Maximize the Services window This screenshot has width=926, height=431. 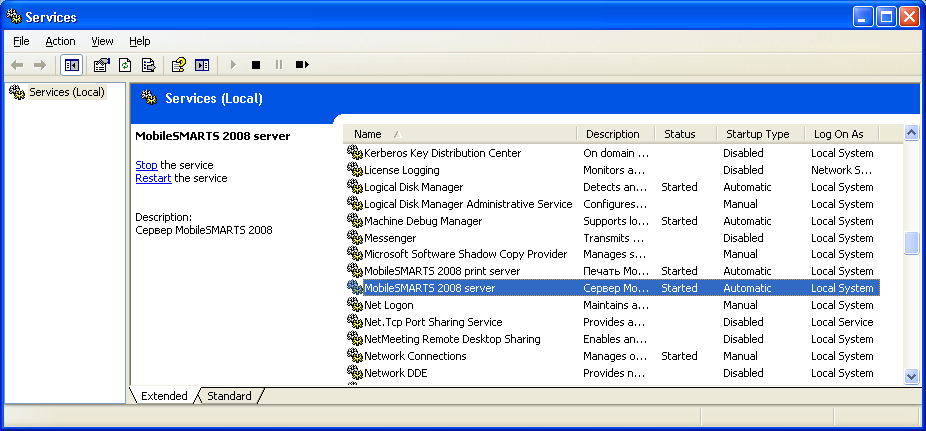pyautogui.click(x=886, y=17)
